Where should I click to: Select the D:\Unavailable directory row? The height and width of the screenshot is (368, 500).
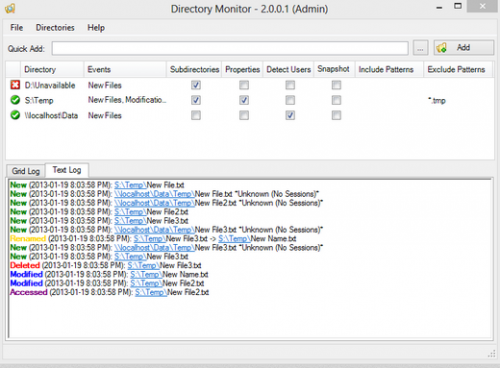point(250,85)
